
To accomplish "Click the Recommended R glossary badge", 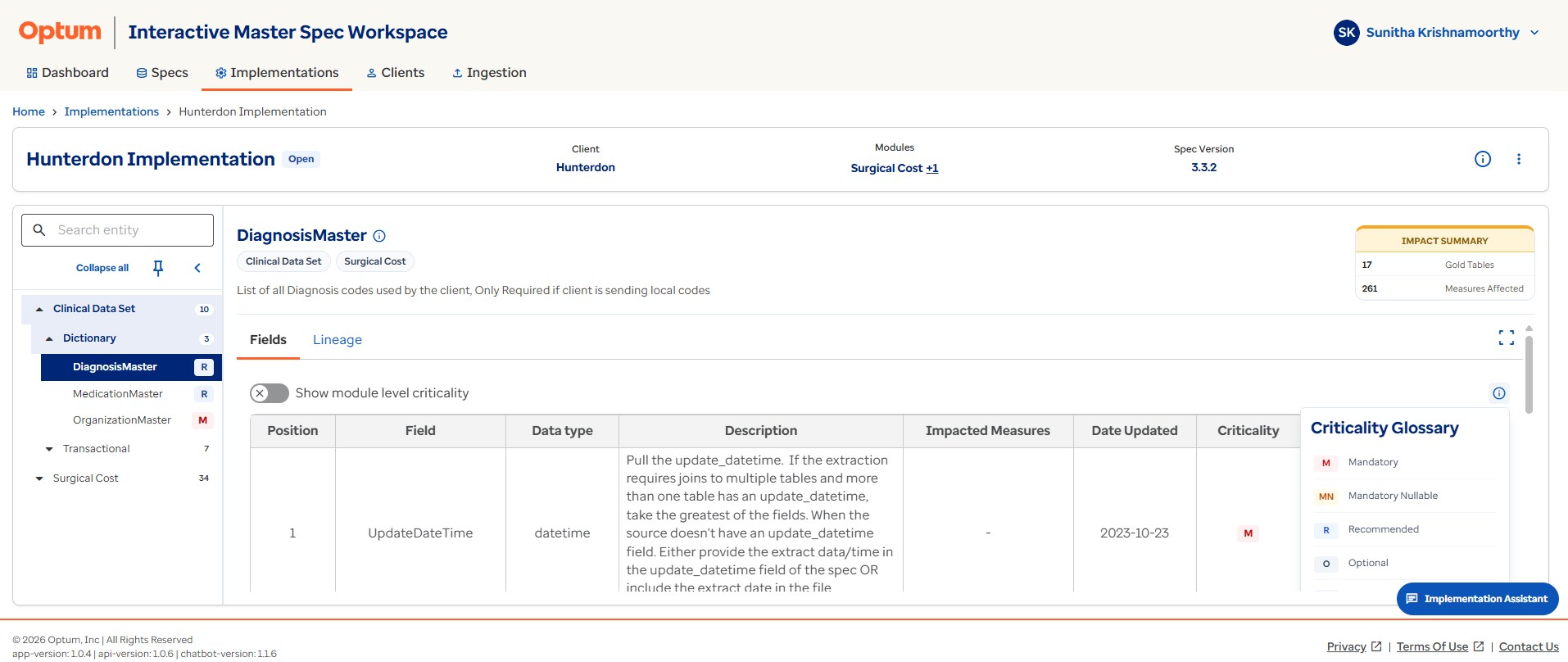I will (1326, 530).
